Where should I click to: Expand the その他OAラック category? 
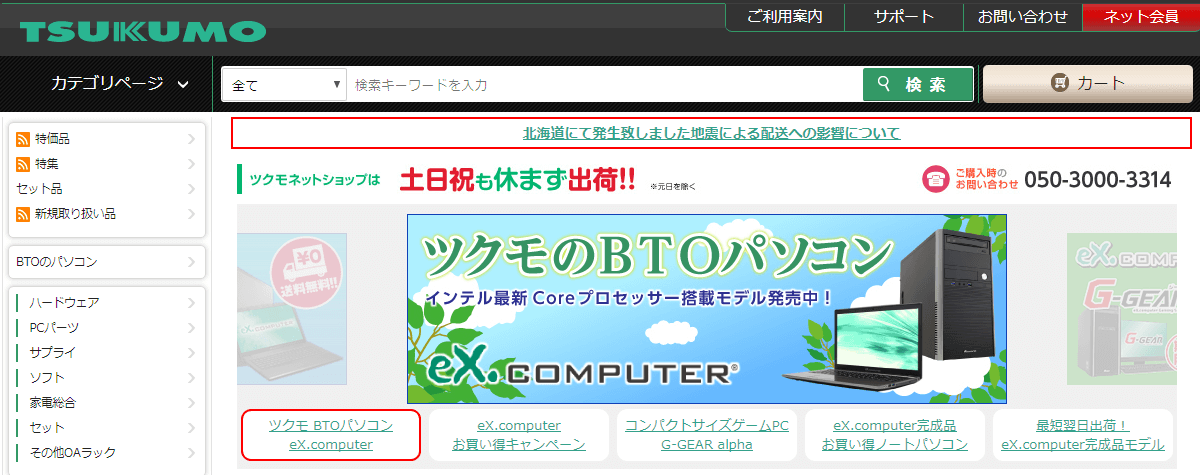[x=106, y=452]
